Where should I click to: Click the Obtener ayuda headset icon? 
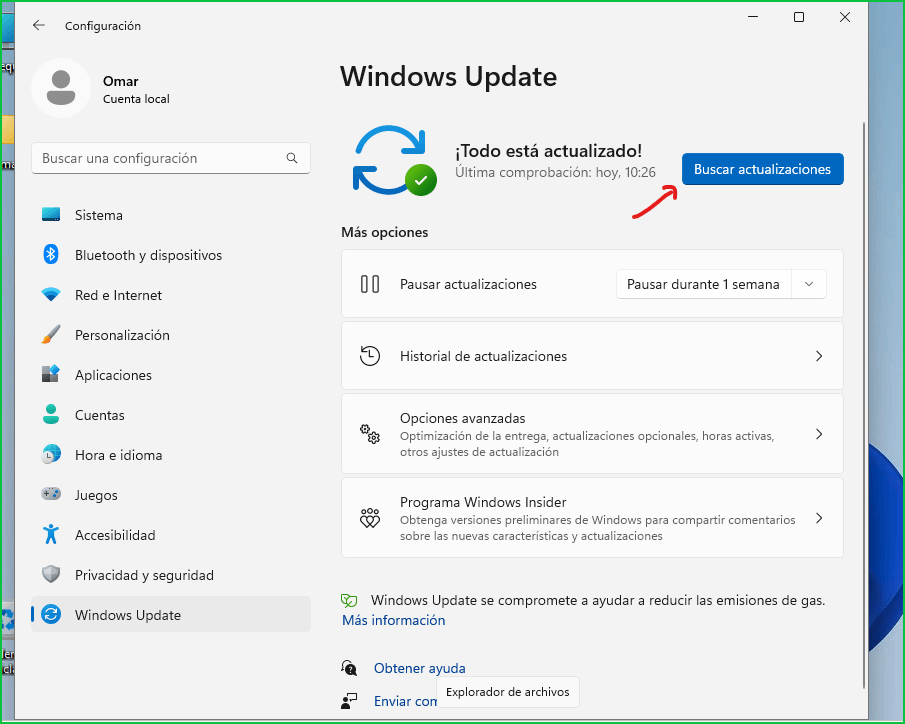[x=349, y=668]
